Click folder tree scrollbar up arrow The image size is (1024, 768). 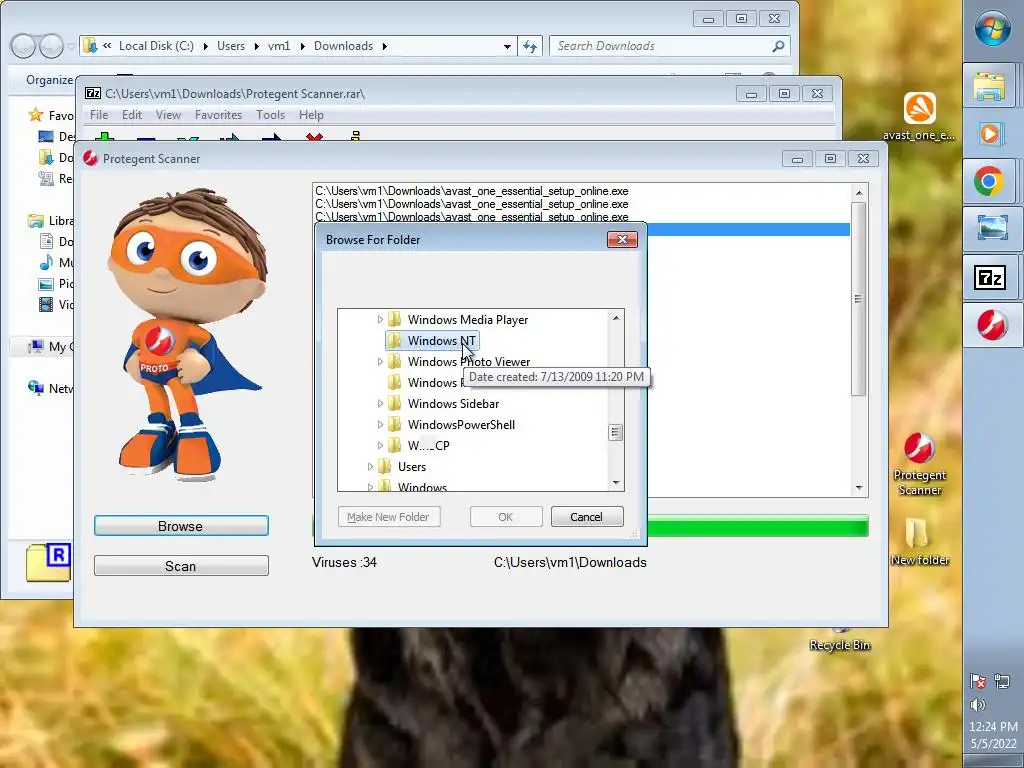tap(615, 318)
